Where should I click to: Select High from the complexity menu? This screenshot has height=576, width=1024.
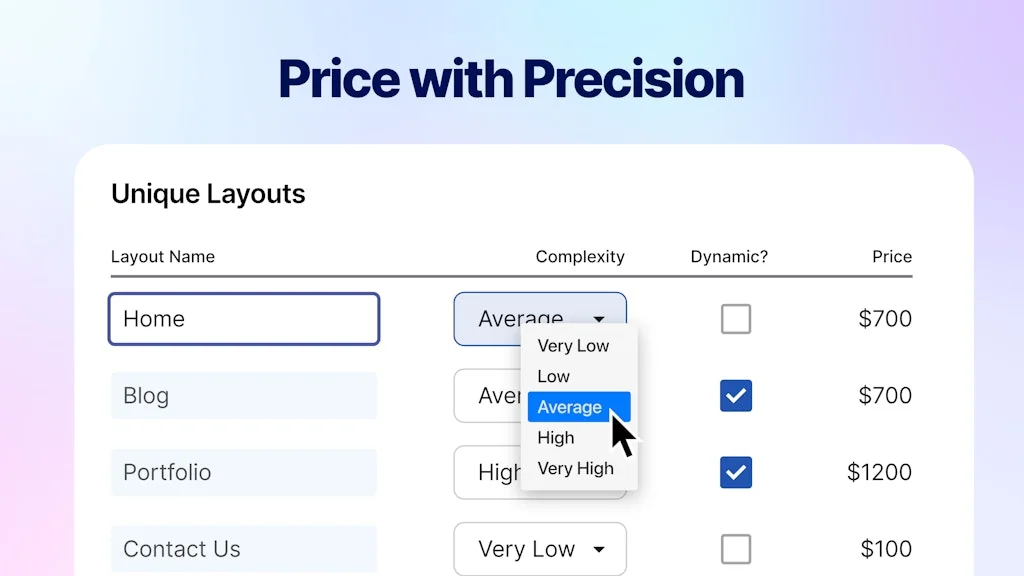(556, 438)
